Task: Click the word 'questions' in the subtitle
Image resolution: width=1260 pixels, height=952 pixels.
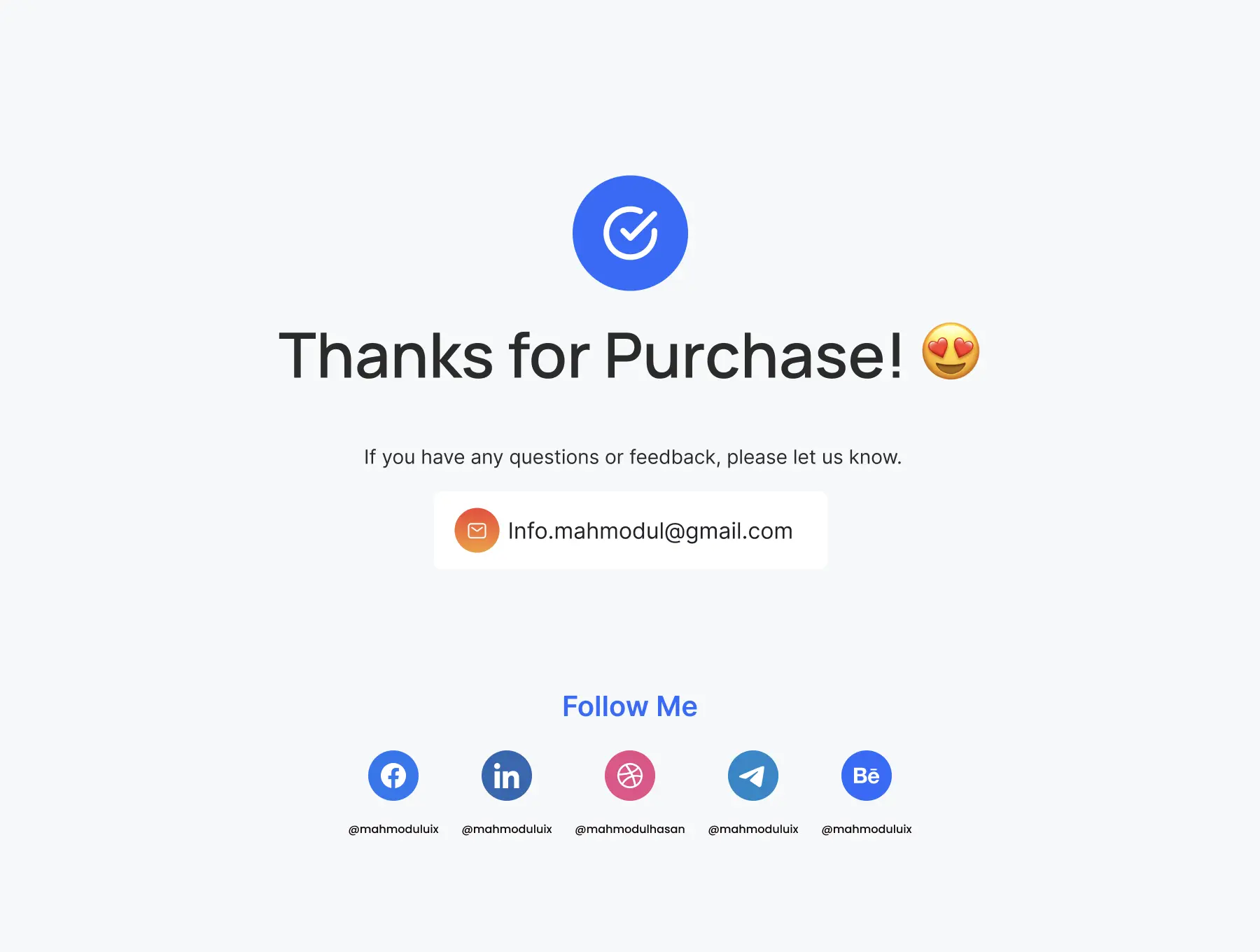Action: 554,457
